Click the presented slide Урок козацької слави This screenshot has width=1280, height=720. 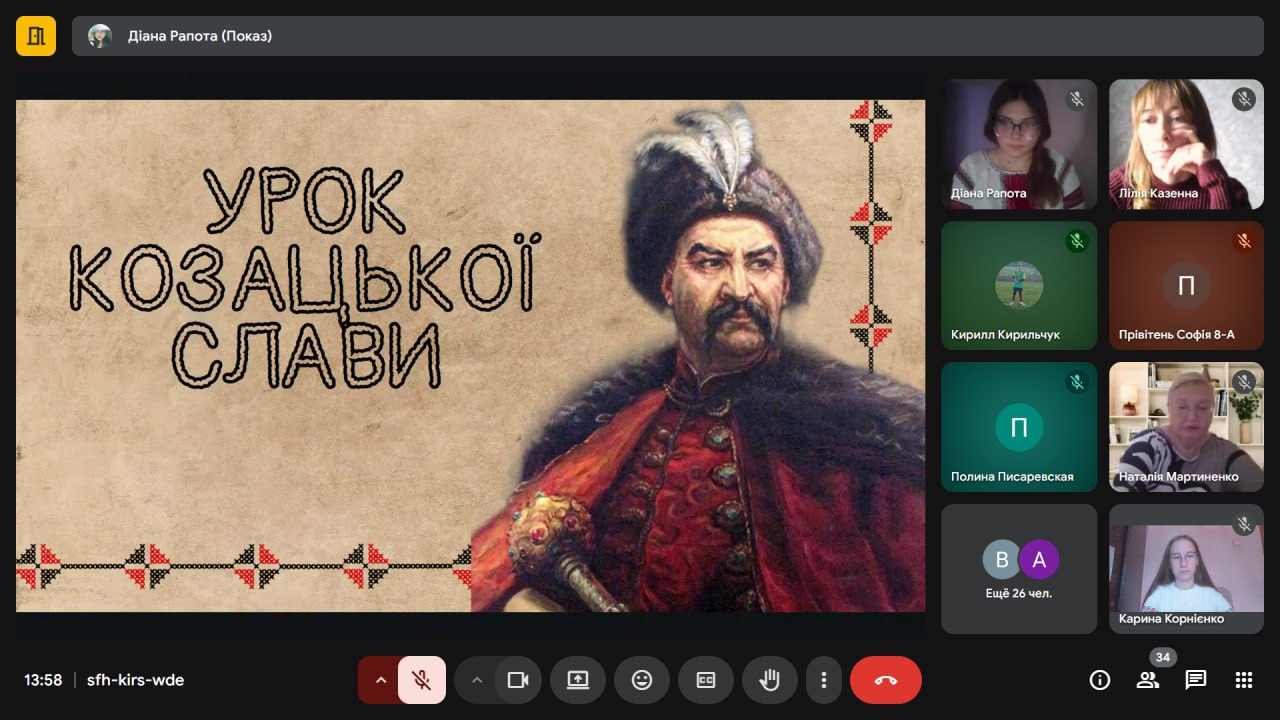[470, 355]
